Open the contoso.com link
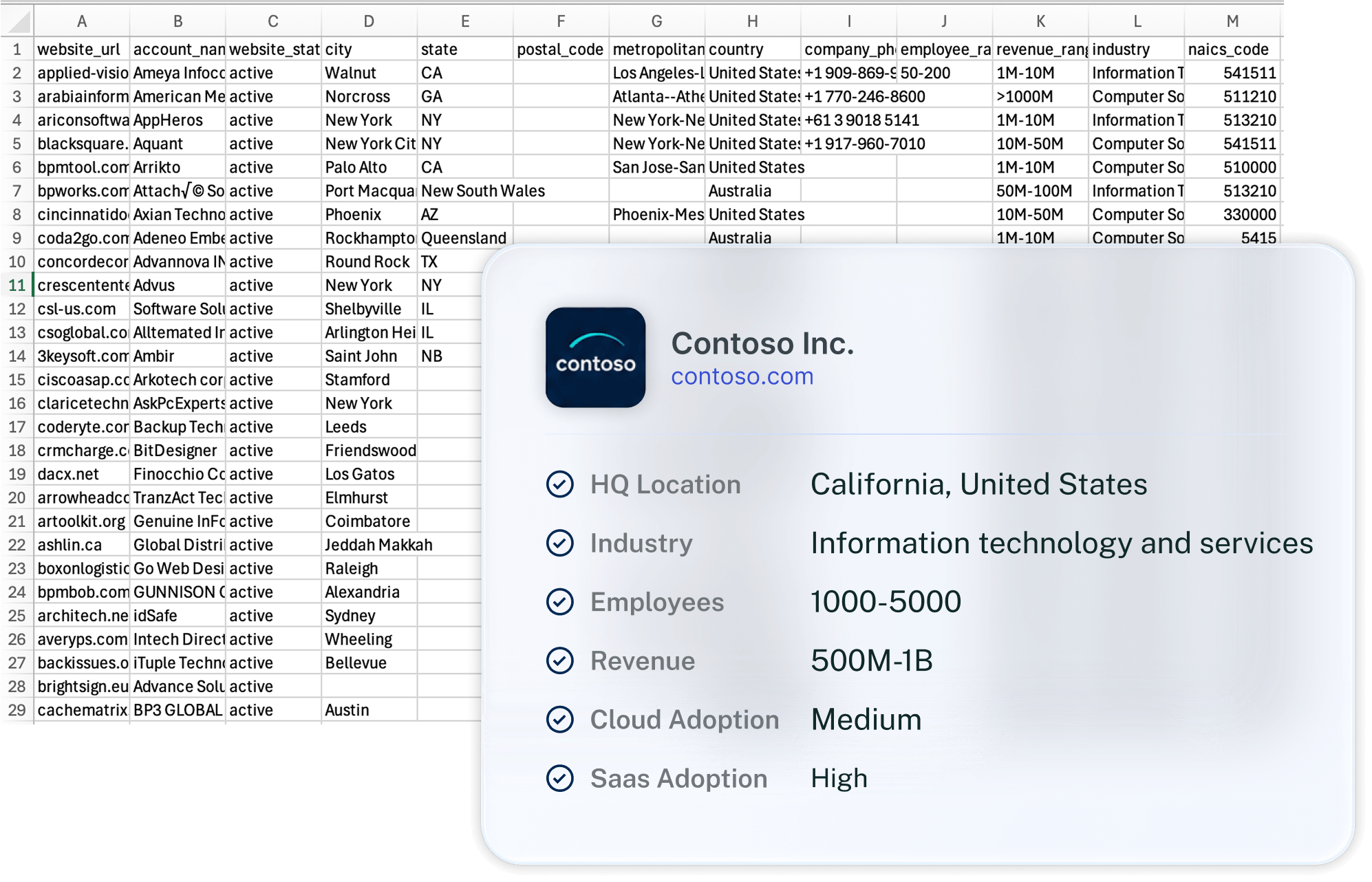 click(x=742, y=376)
